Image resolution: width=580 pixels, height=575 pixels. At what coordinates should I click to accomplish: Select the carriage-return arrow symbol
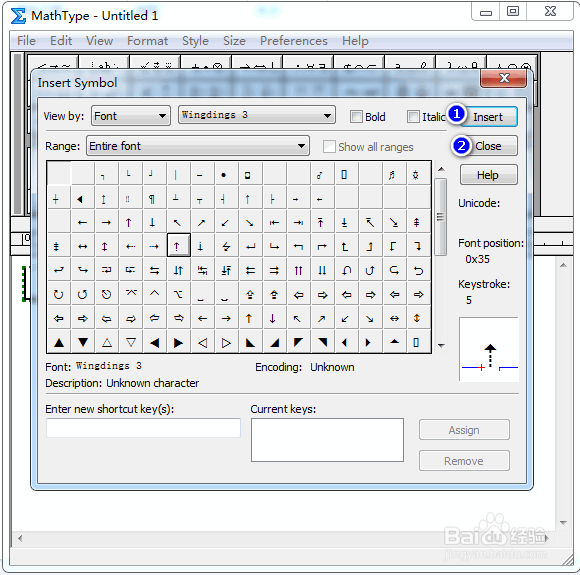250,246
